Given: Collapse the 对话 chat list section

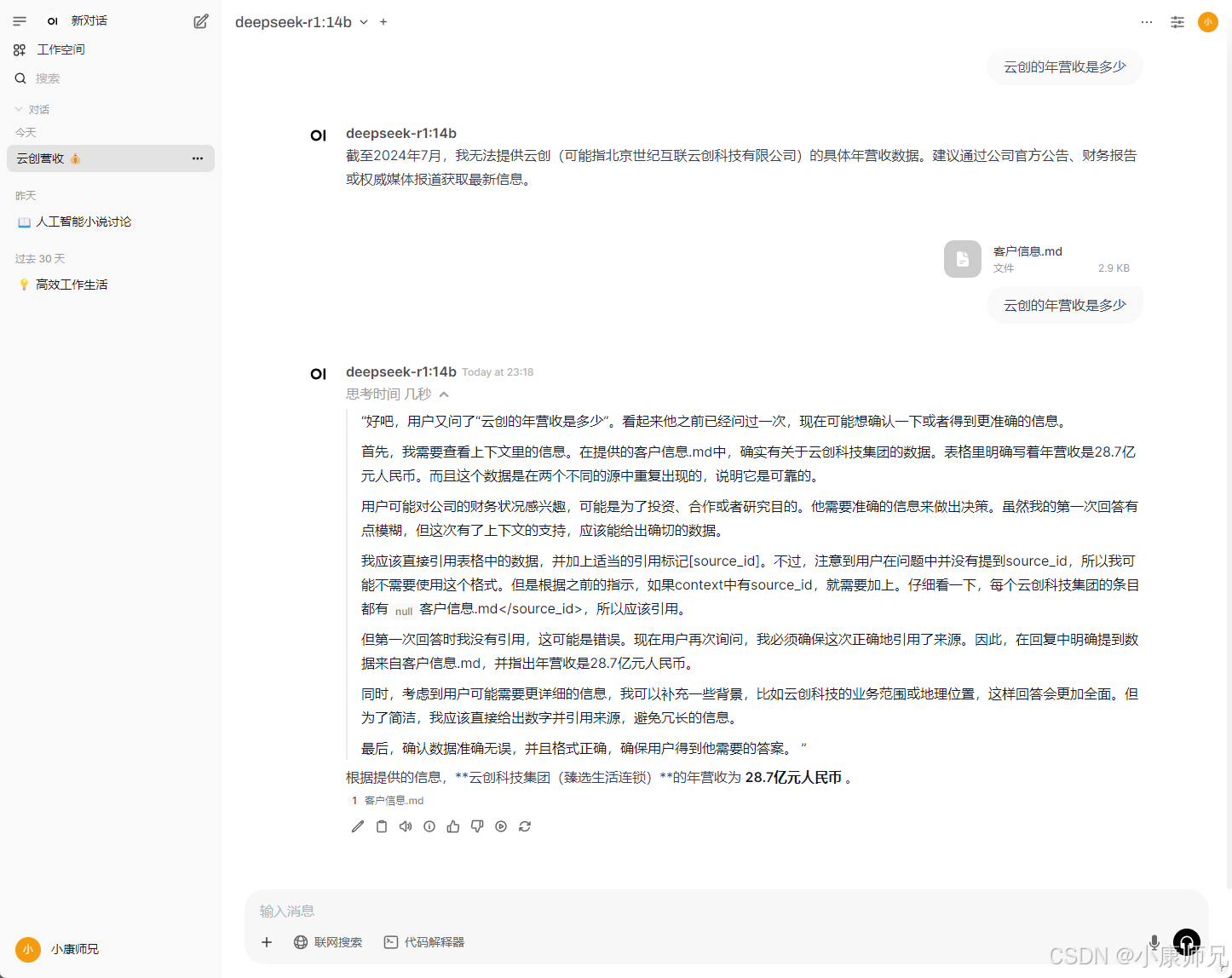Looking at the screenshot, I should pyautogui.click(x=32, y=109).
